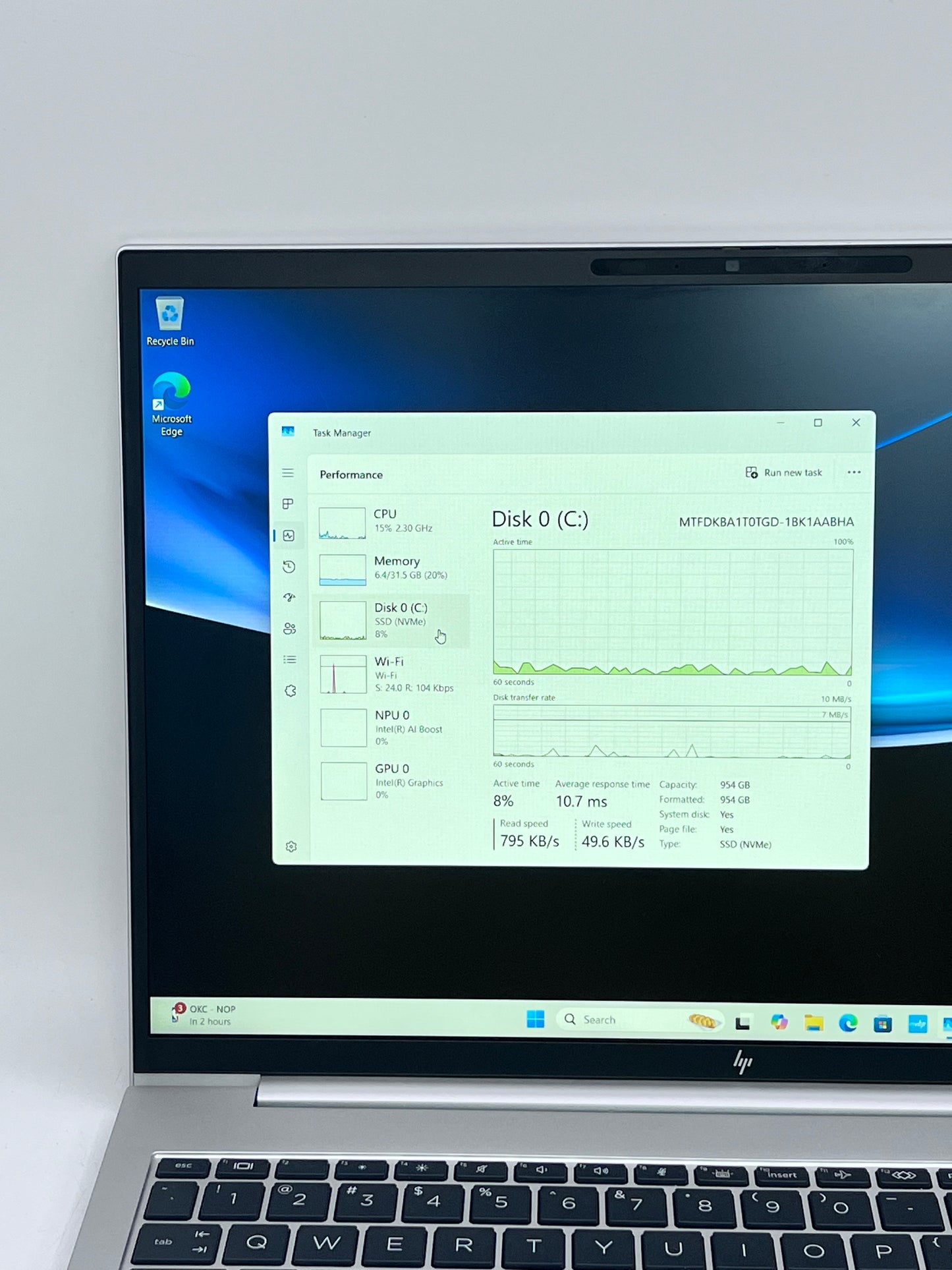Click the Type SSD (NVMe) value
Image resolution: width=952 pixels, height=1270 pixels.
[x=745, y=844]
